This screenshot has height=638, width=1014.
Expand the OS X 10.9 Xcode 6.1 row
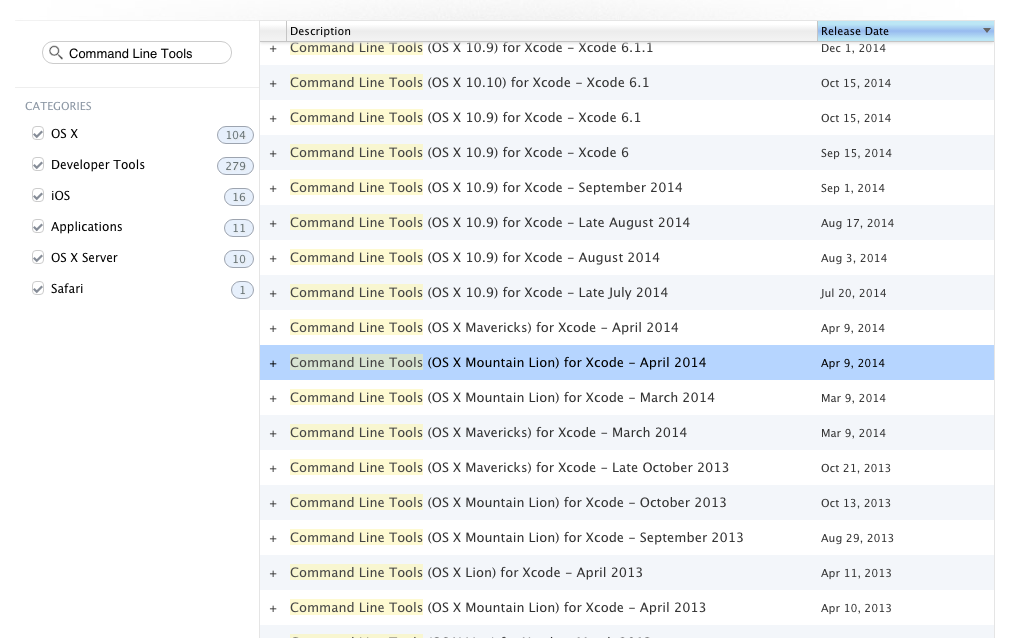click(x=273, y=118)
